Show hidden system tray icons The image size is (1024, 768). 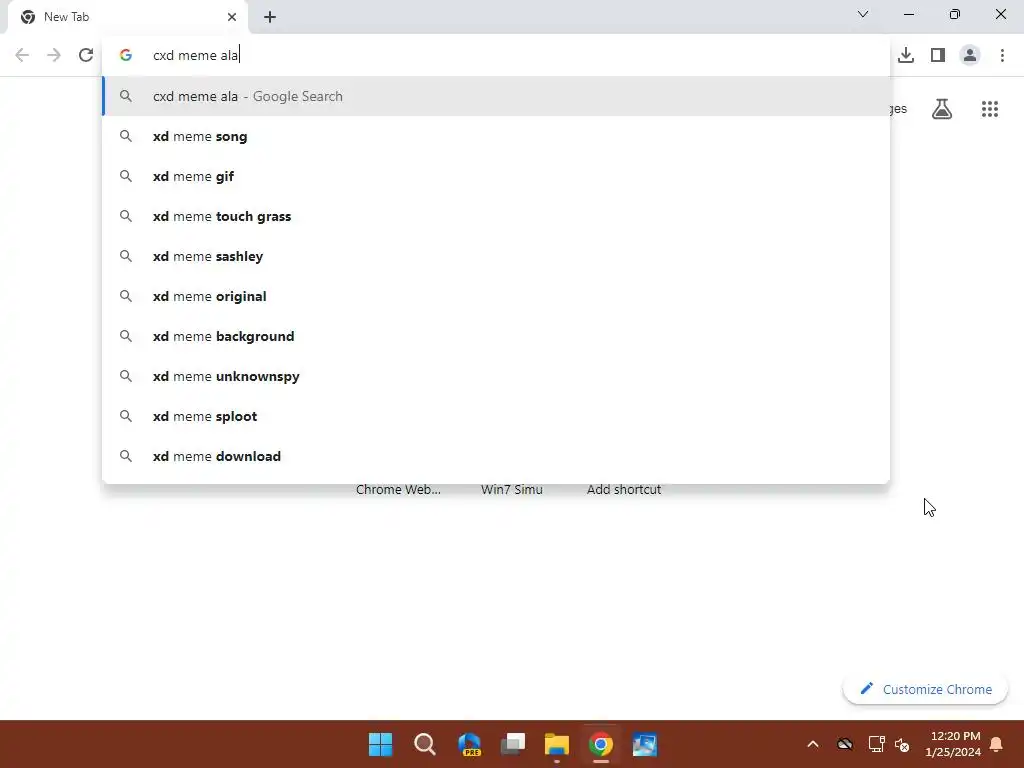click(812, 744)
